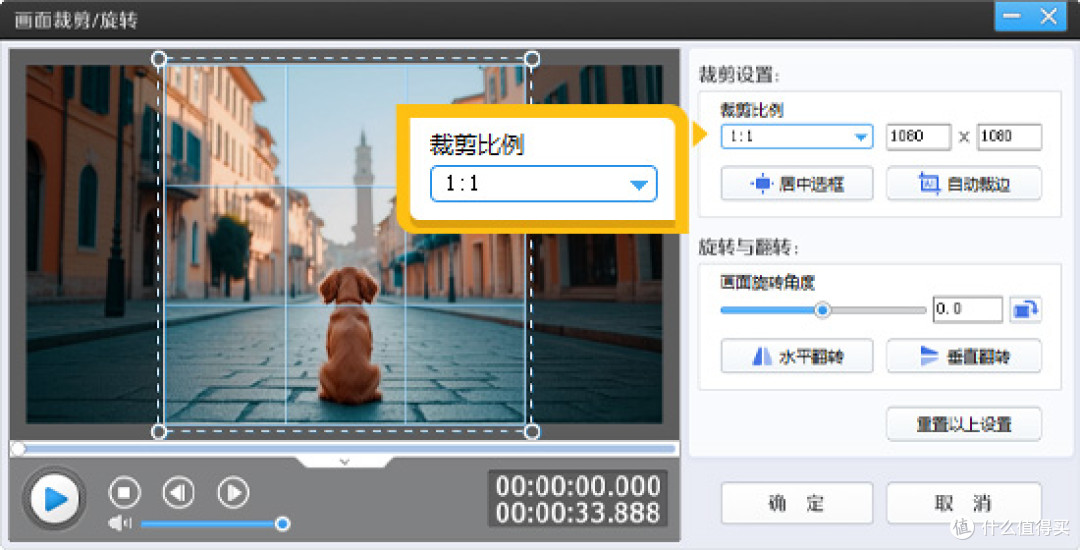Screen dimensions: 1080x550
Task: Click the bottom-right crop corner handle
Action: 532,432
